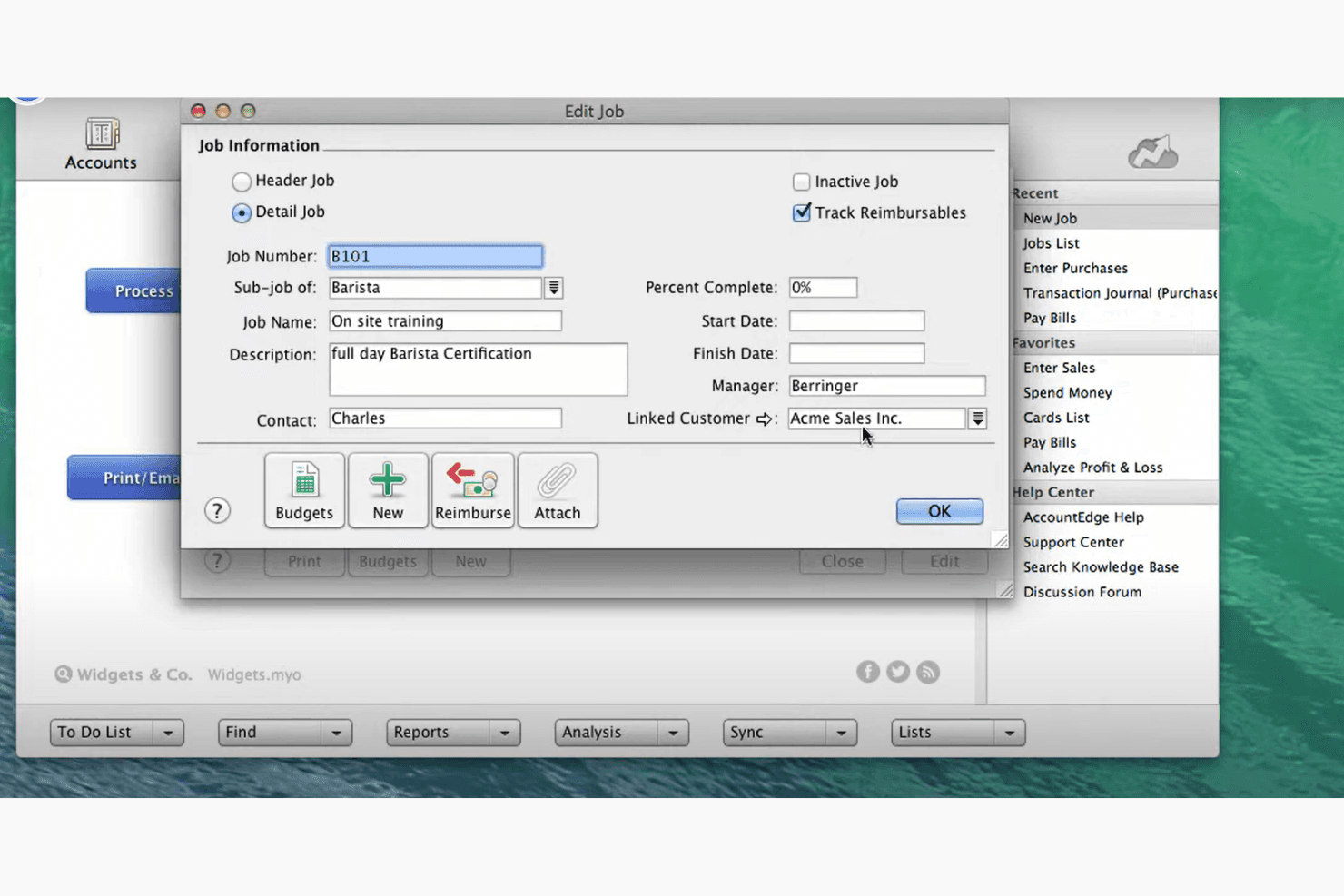This screenshot has height=896, width=1344.
Task: Click the Start Date field
Action: coord(856,320)
